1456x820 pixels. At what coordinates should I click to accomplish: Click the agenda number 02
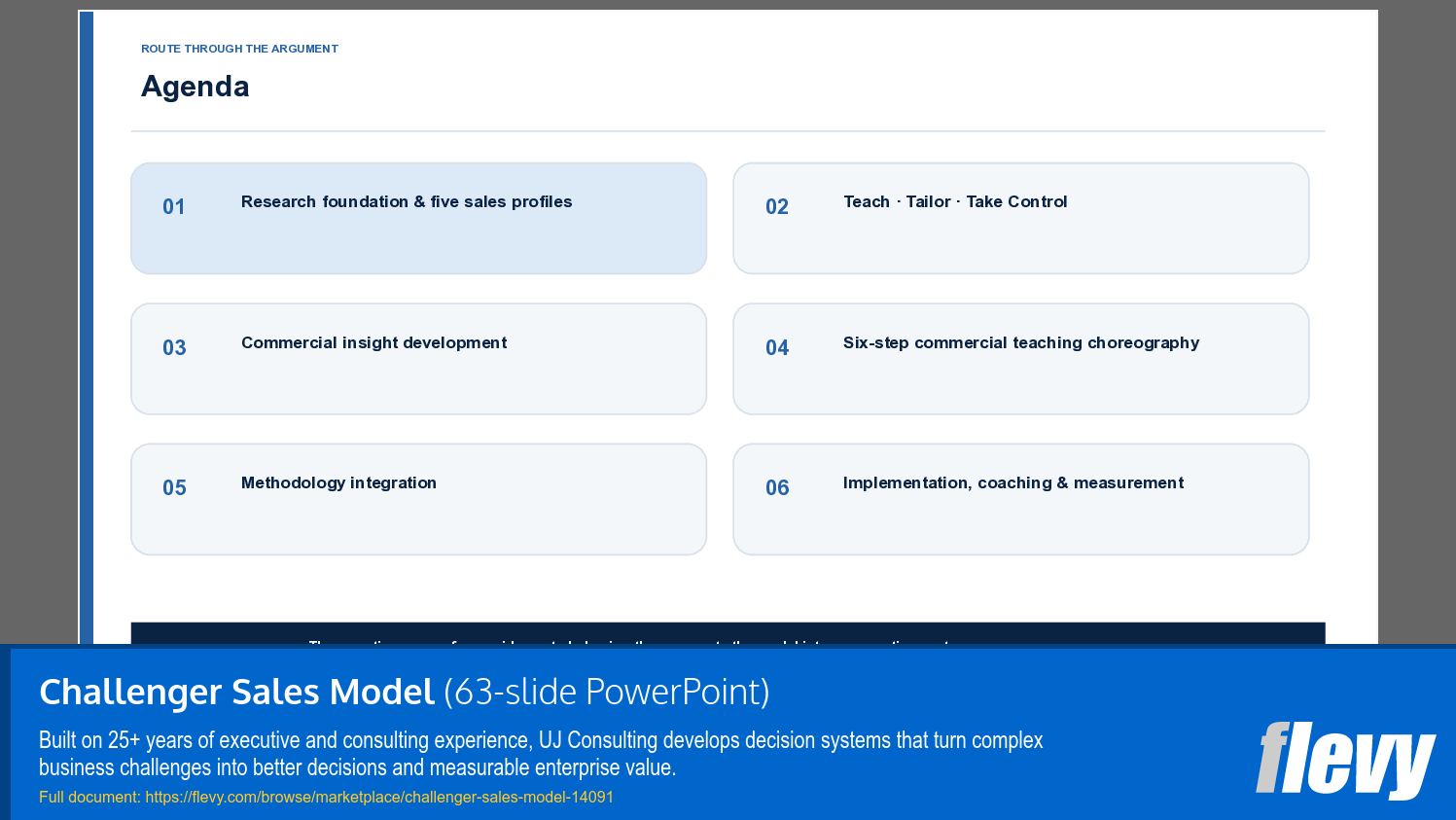[x=777, y=206]
